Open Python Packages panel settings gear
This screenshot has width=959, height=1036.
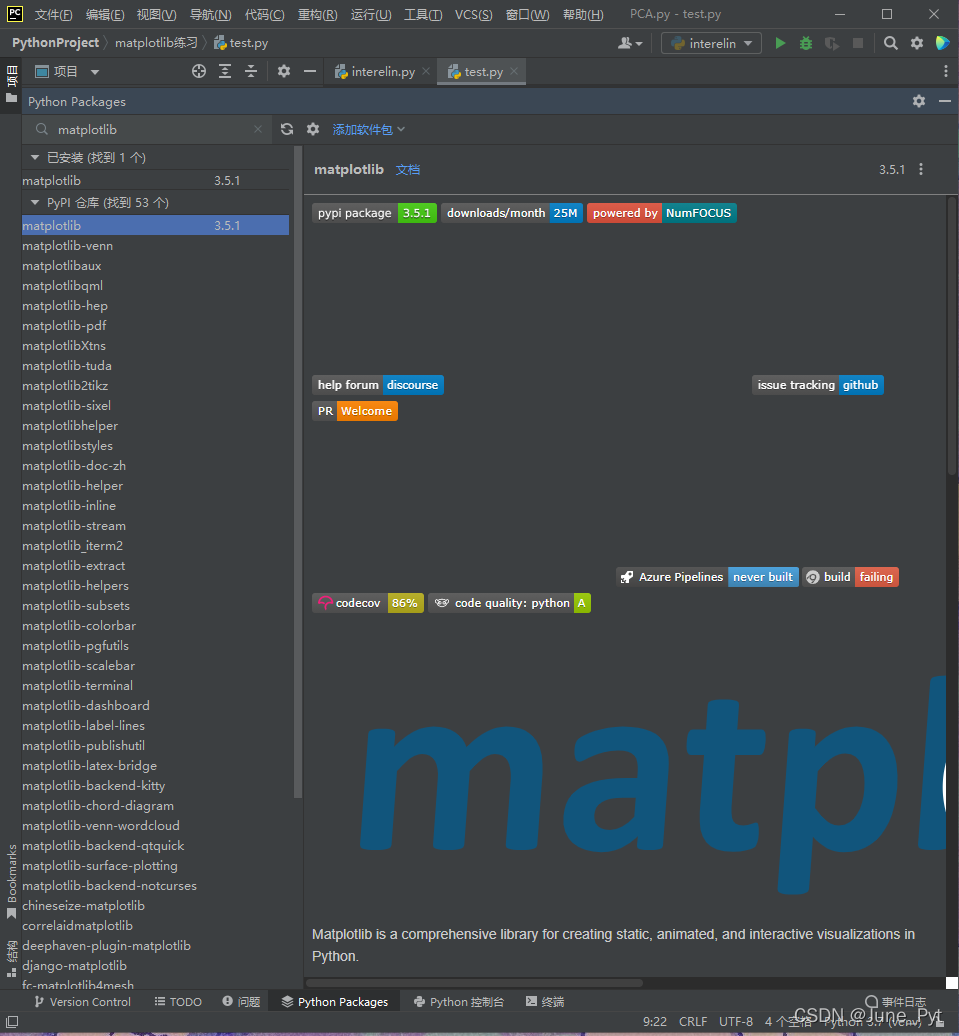coord(919,101)
